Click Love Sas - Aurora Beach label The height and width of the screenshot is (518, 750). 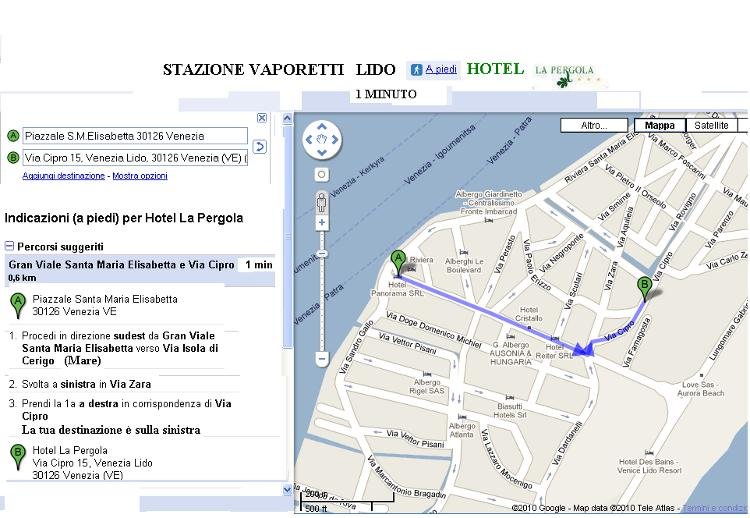(x=701, y=389)
